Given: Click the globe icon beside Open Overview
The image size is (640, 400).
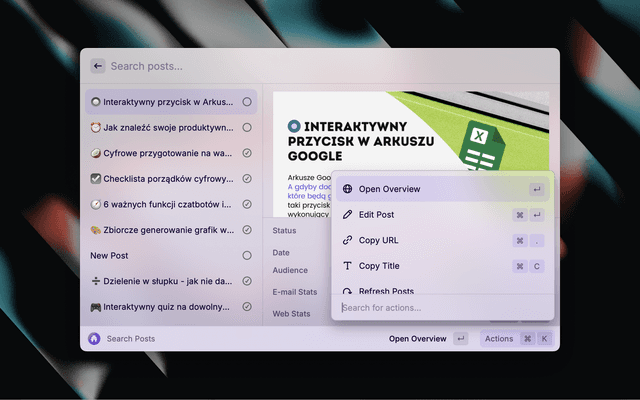Looking at the screenshot, I should [347, 189].
